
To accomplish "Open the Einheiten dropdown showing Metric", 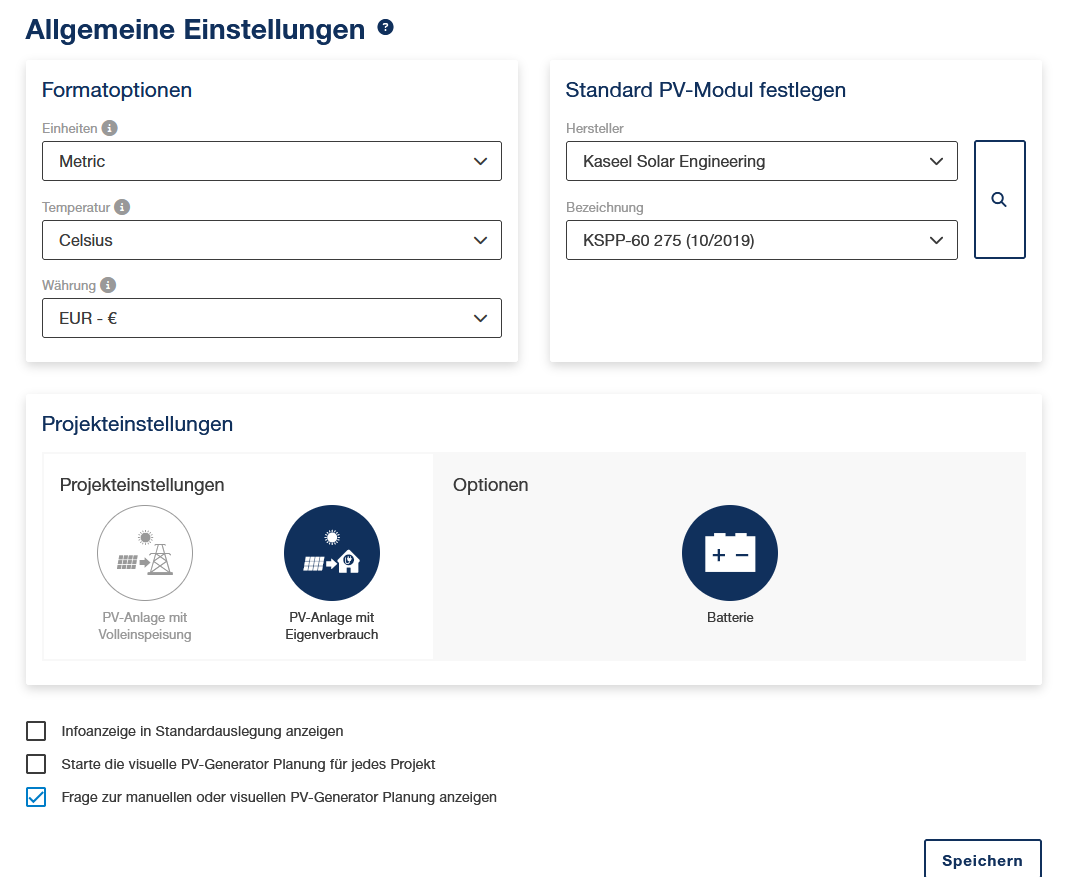I will point(271,161).
